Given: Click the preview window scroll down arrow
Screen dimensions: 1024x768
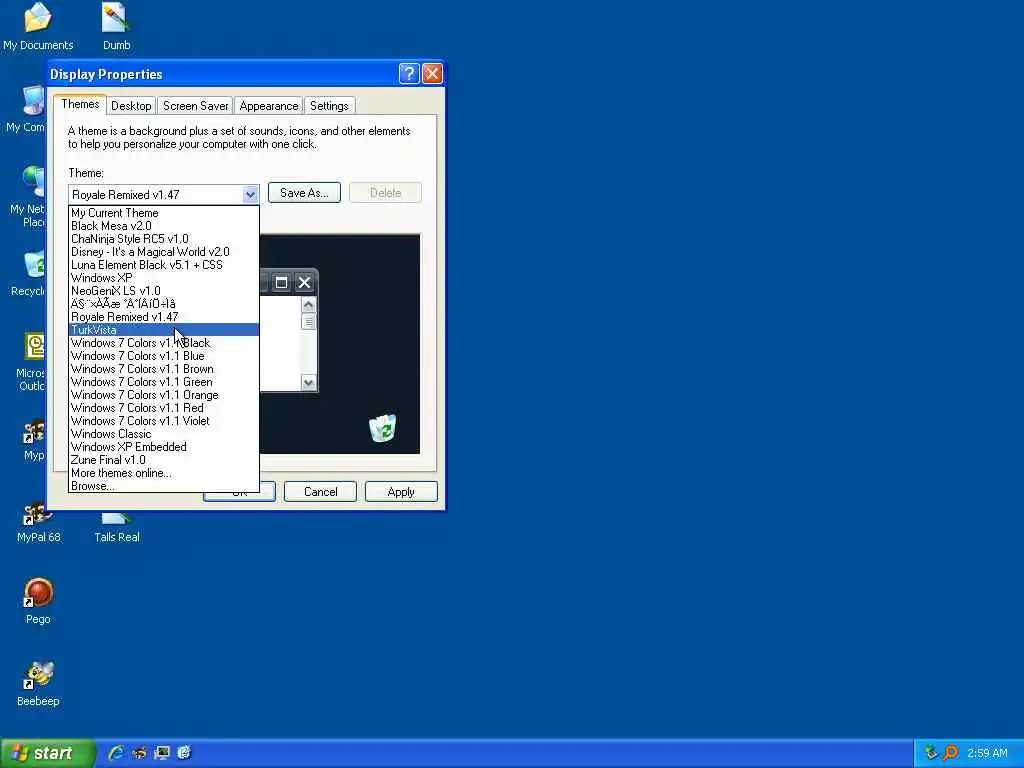Looking at the screenshot, I should (x=308, y=382).
